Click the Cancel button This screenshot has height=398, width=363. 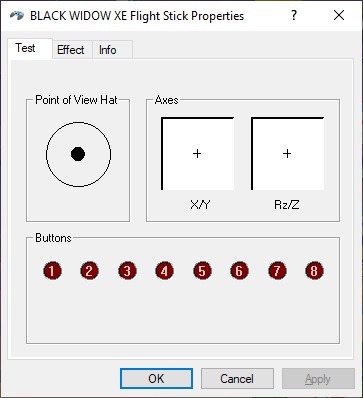click(x=237, y=379)
